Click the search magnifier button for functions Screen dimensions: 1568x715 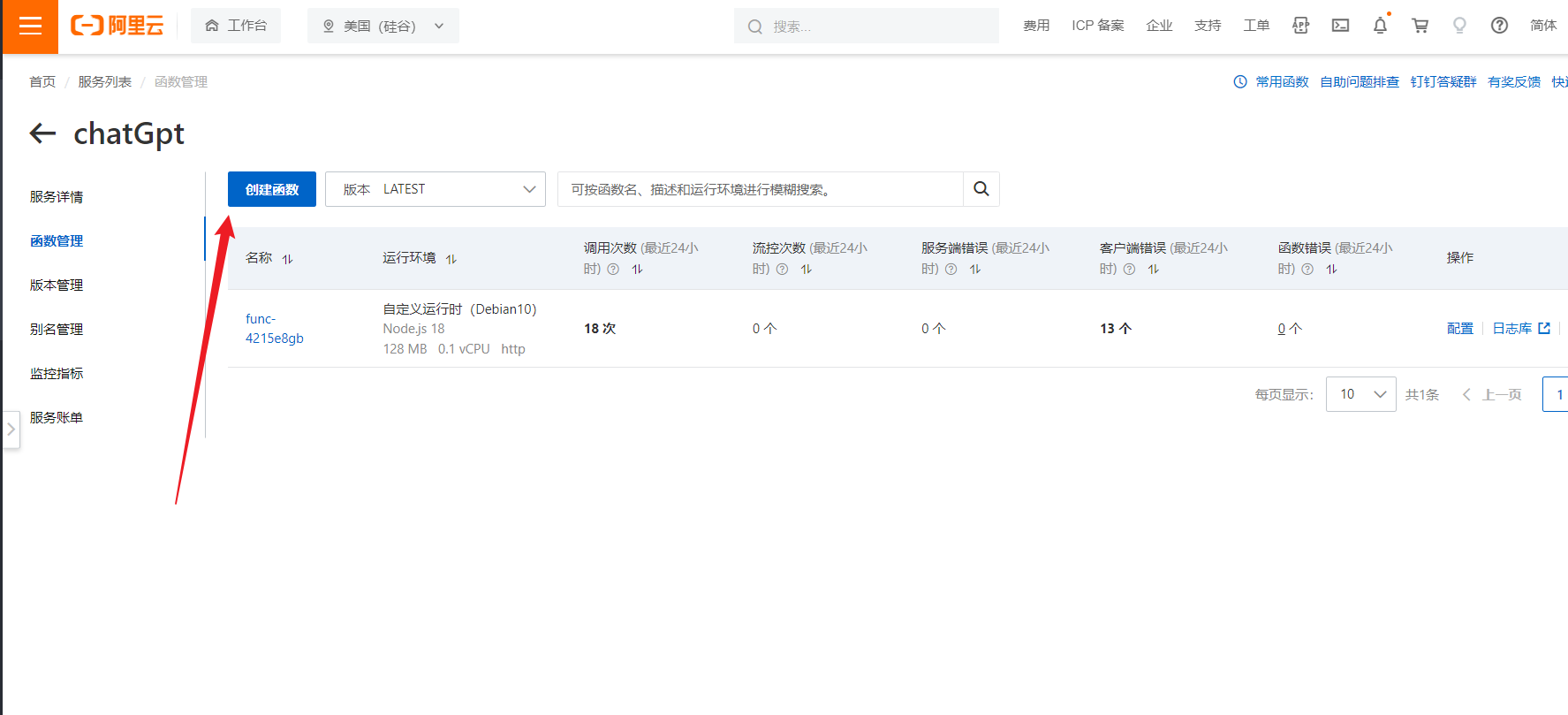pyautogui.click(x=981, y=189)
